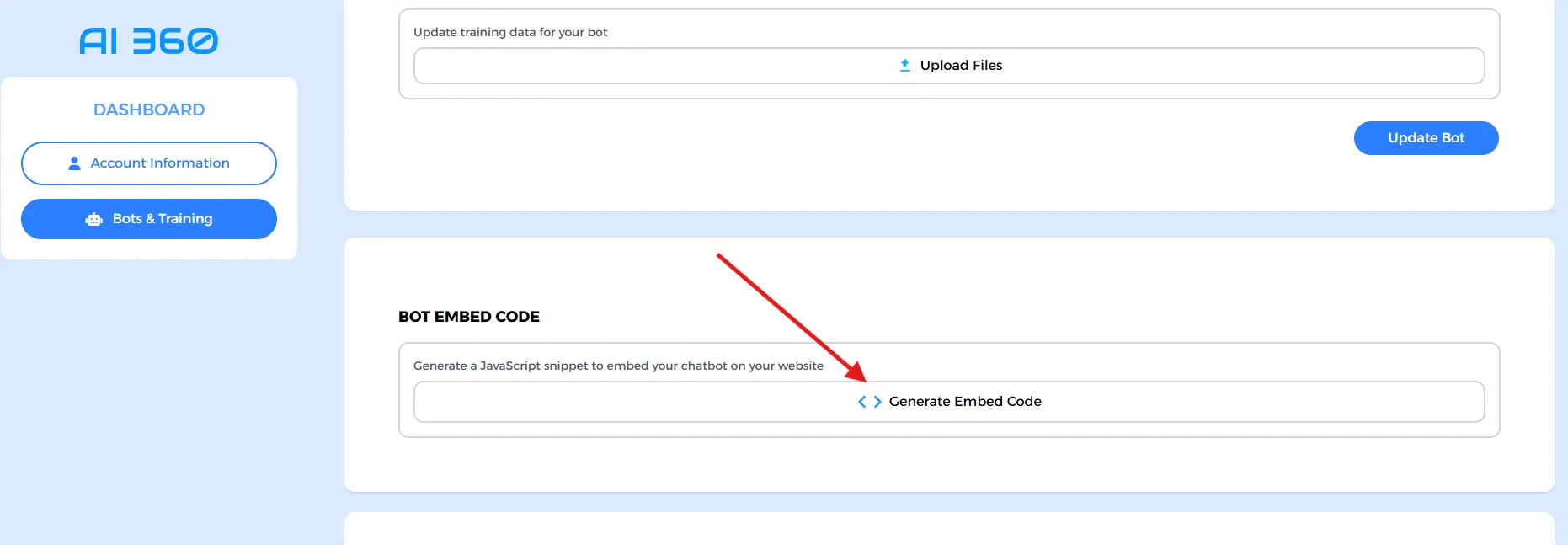
Task: Click the Update Bot button
Action: pos(1427,138)
